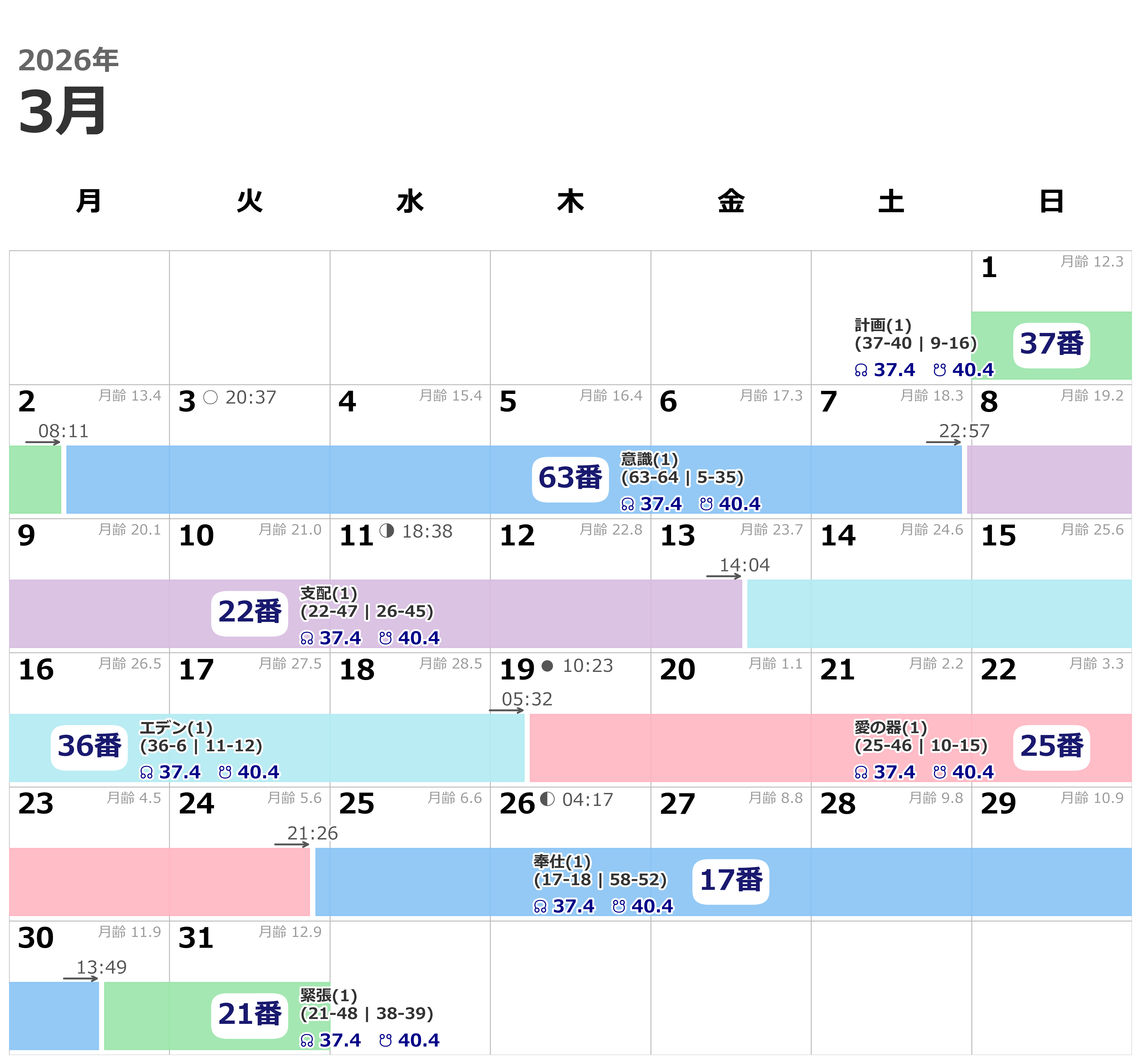Click the (25-46 | 10-15) text

pyautogui.click(x=921, y=746)
